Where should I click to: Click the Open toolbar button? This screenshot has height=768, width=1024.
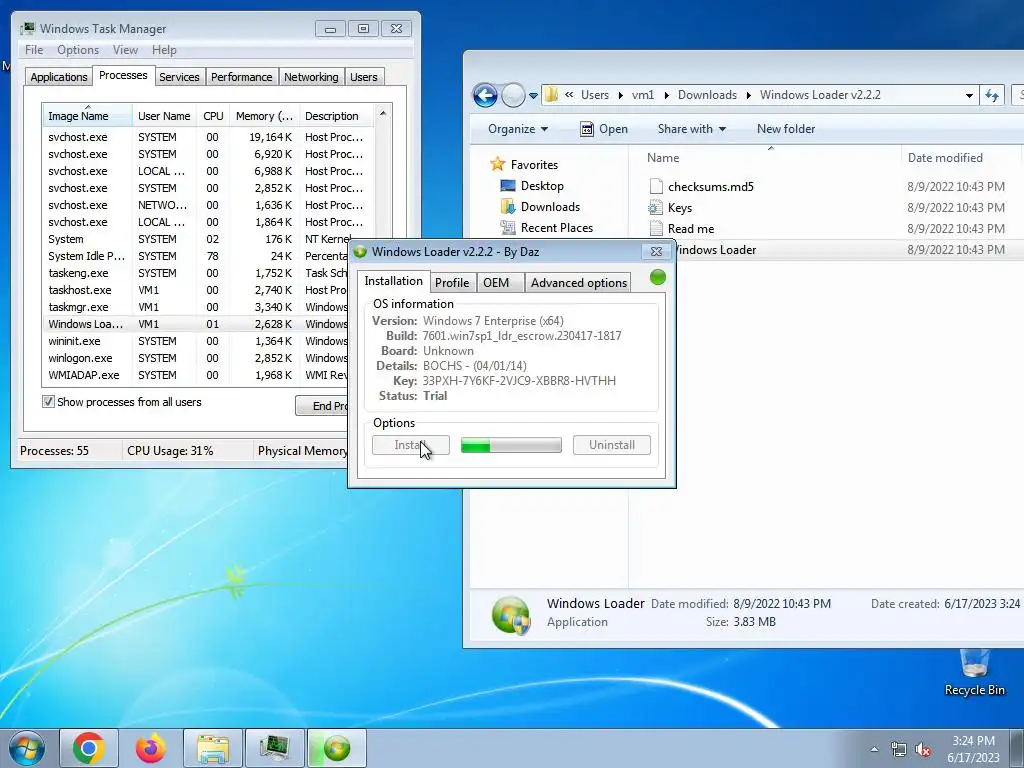coord(604,129)
